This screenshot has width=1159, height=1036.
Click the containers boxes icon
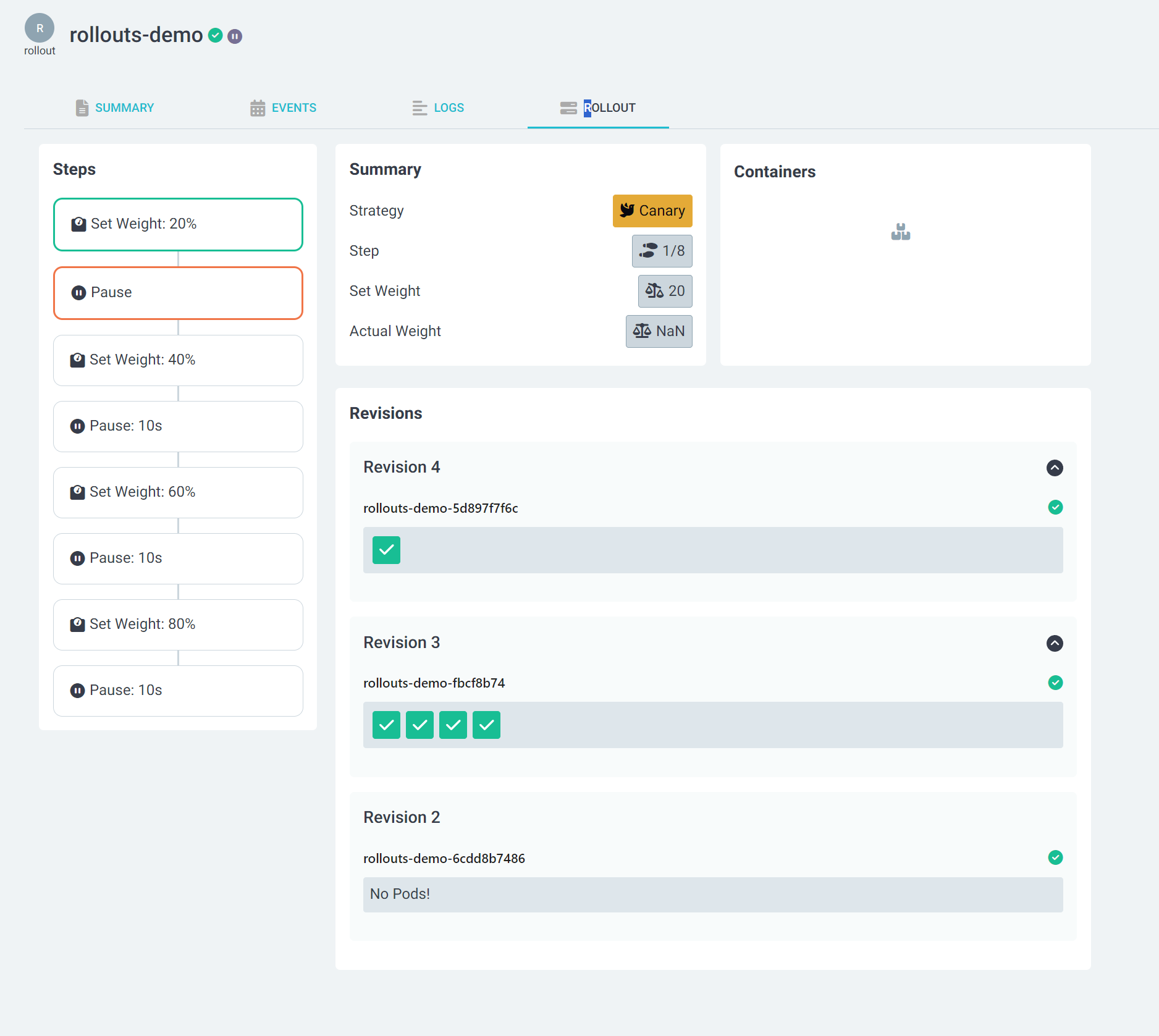[900, 232]
